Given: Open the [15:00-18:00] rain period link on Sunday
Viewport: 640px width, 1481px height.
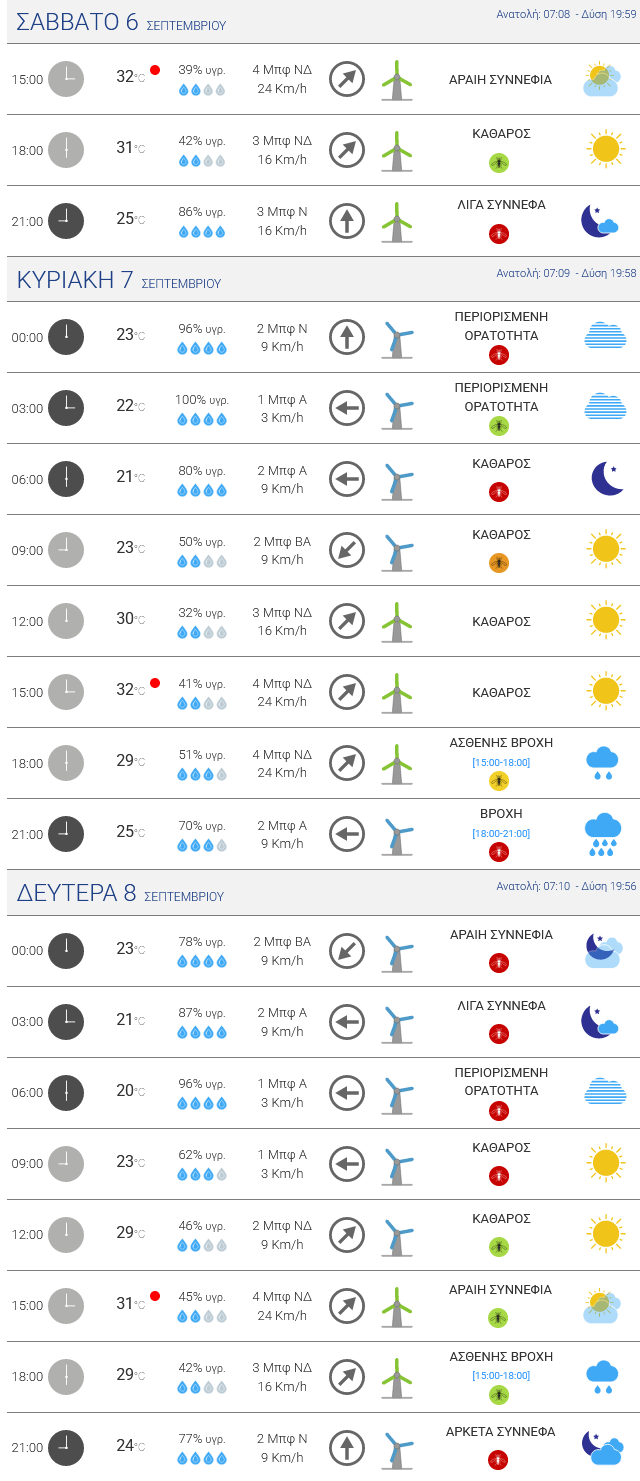Looking at the screenshot, I should pyautogui.click(x=501, y=762).
